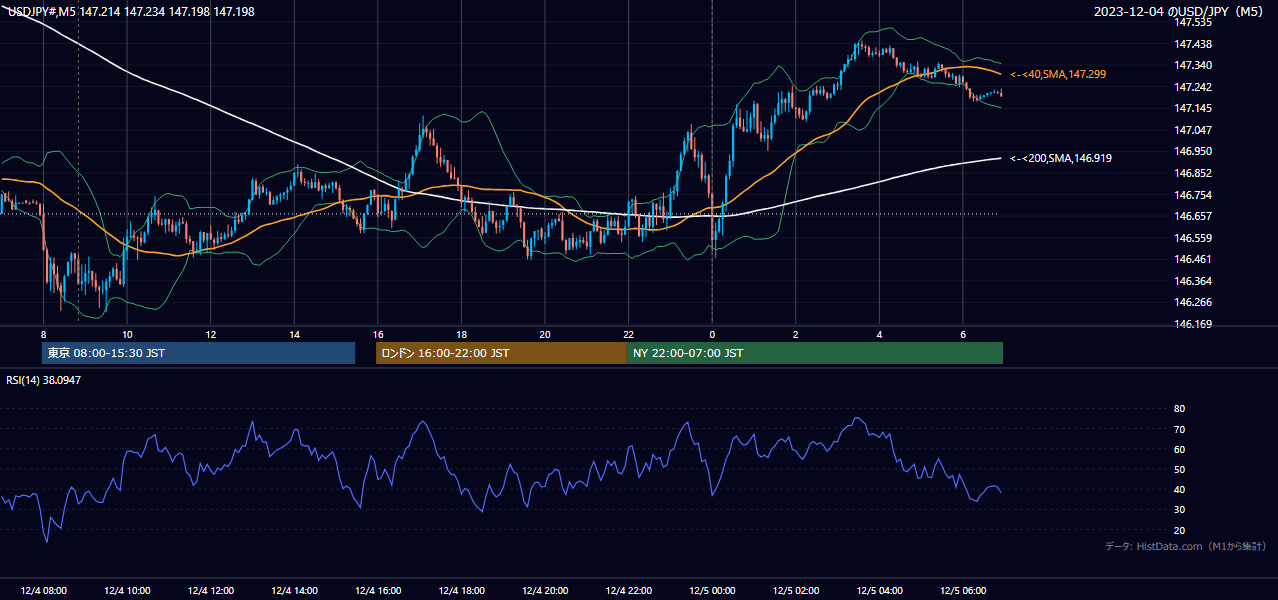
Task: Click the 147.242 price axis label
Action: coord(1193,87)
